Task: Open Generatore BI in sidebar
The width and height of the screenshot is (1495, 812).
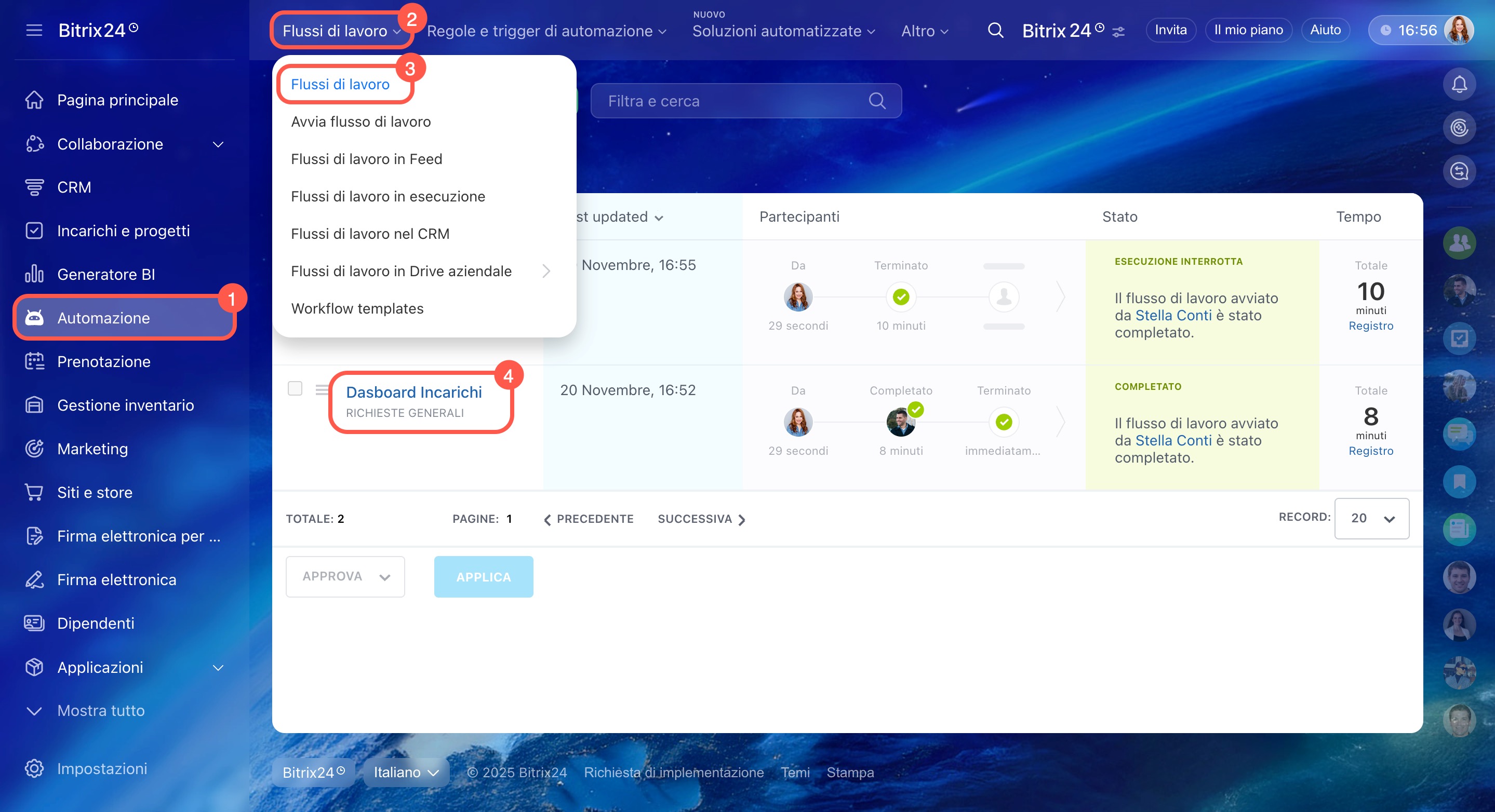Action: point(105,274)
